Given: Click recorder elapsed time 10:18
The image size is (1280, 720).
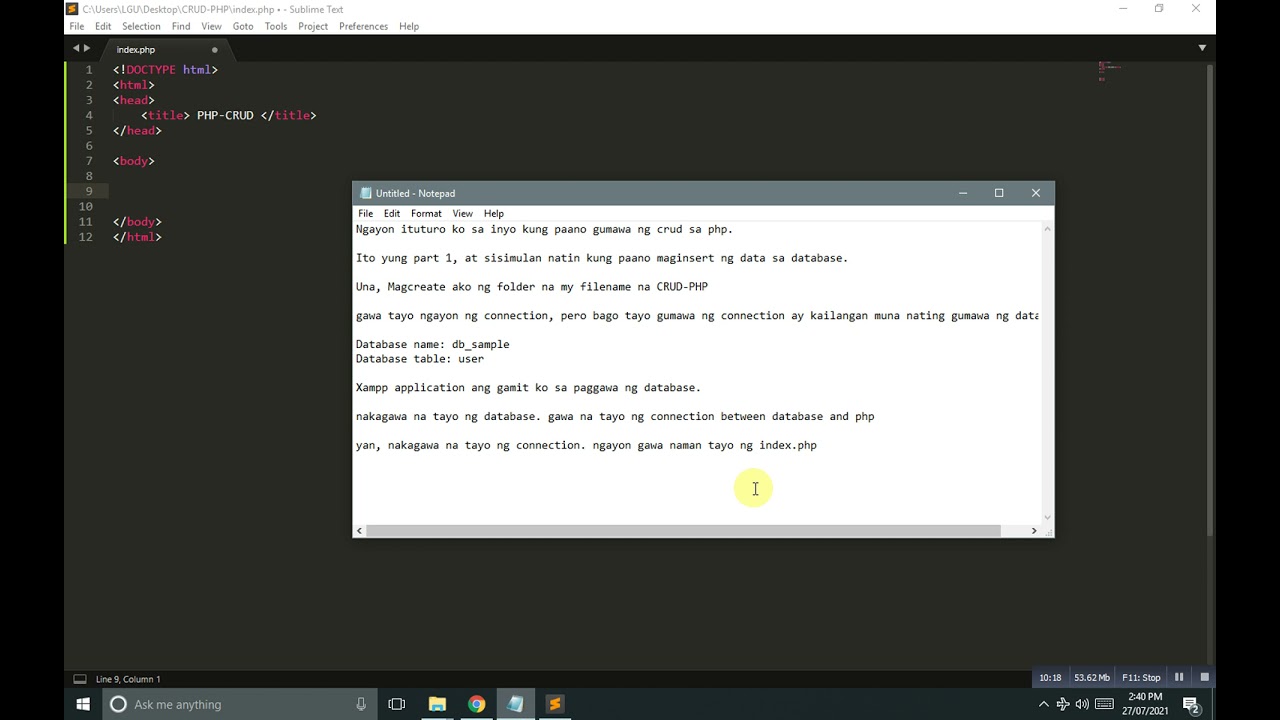Looking at the screenshot, I should click(x=1050, y=678).
